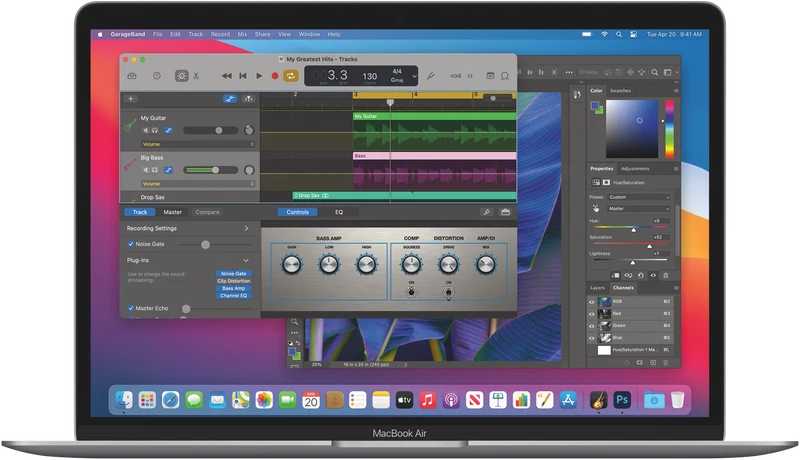Click the Bass Amp Gain knob

(292, 264)
